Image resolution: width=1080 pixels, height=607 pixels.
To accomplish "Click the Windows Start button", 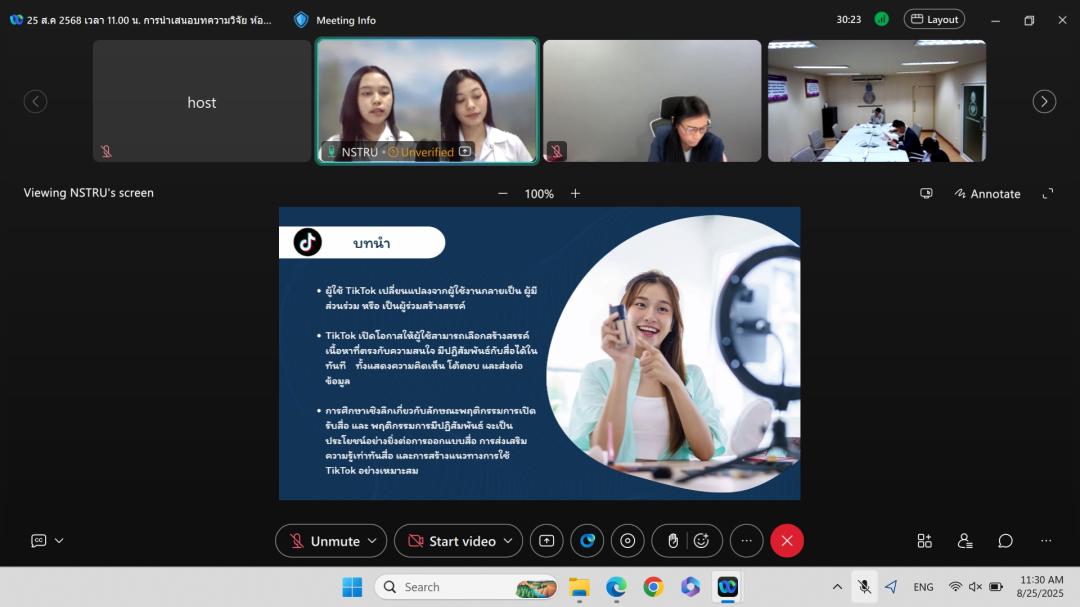I will click(x=352, y=587).
